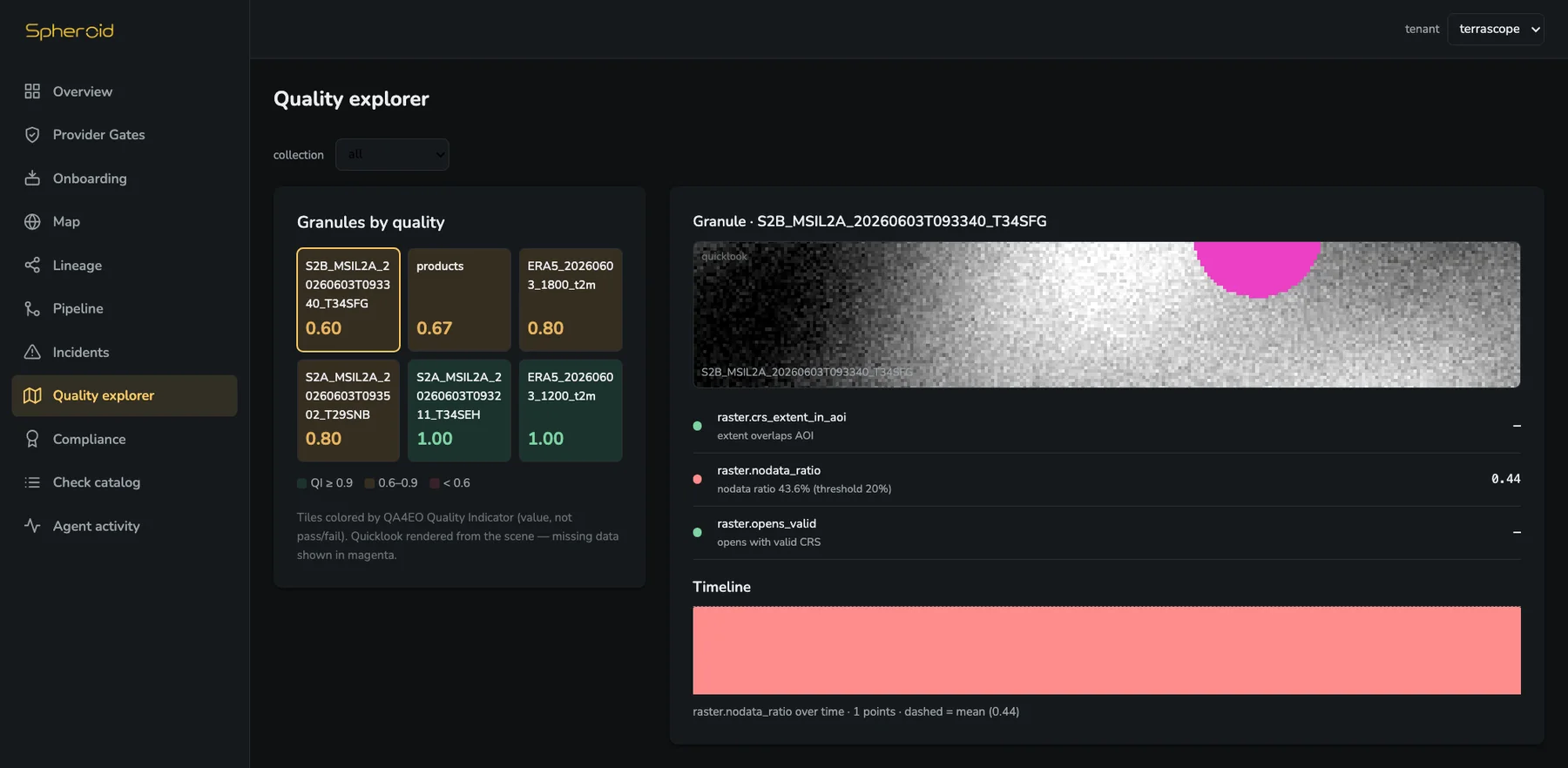The height and width of the screenshot is (768, 1568).
Task: Select ERA5 1800_t2m granule tile
Action: 571,300
